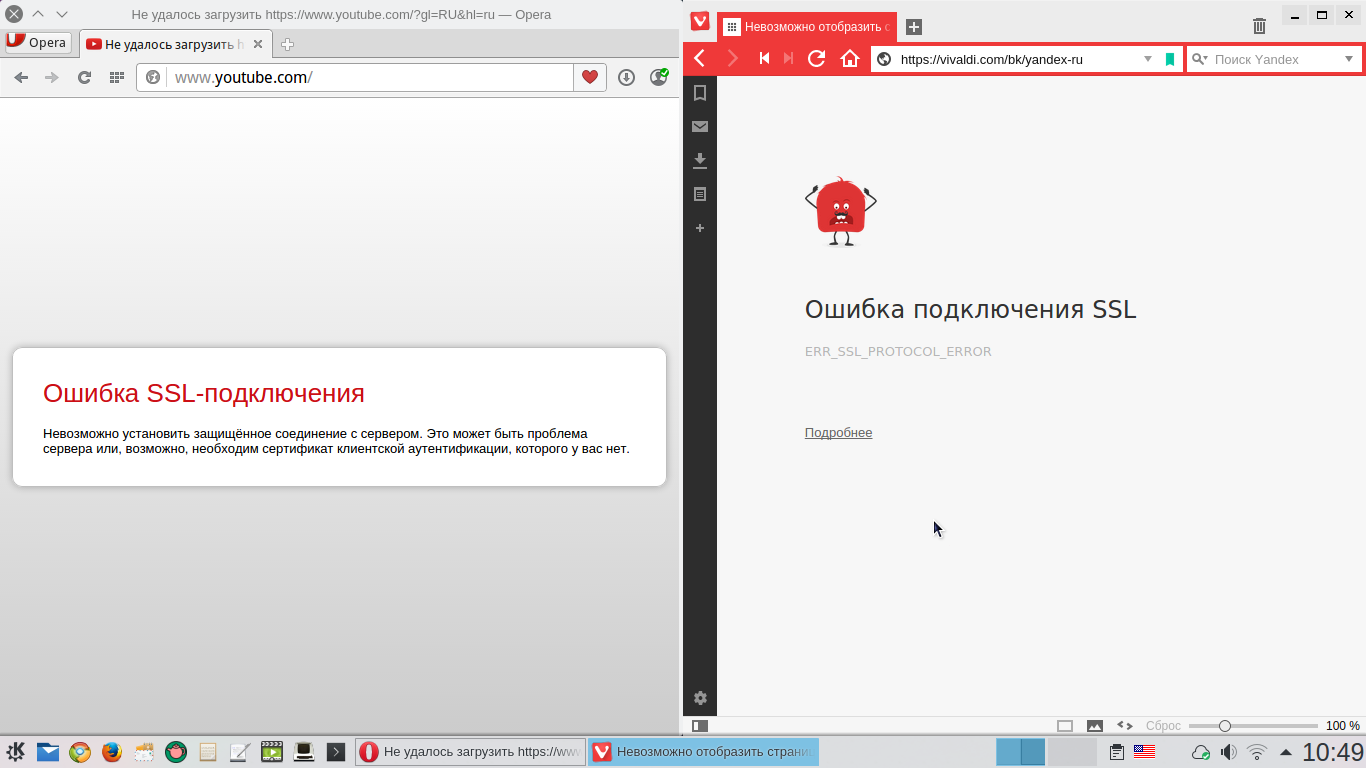Focus the Opera address bar with youtube.com
1366x768 pixels.
tap(370, 77)
